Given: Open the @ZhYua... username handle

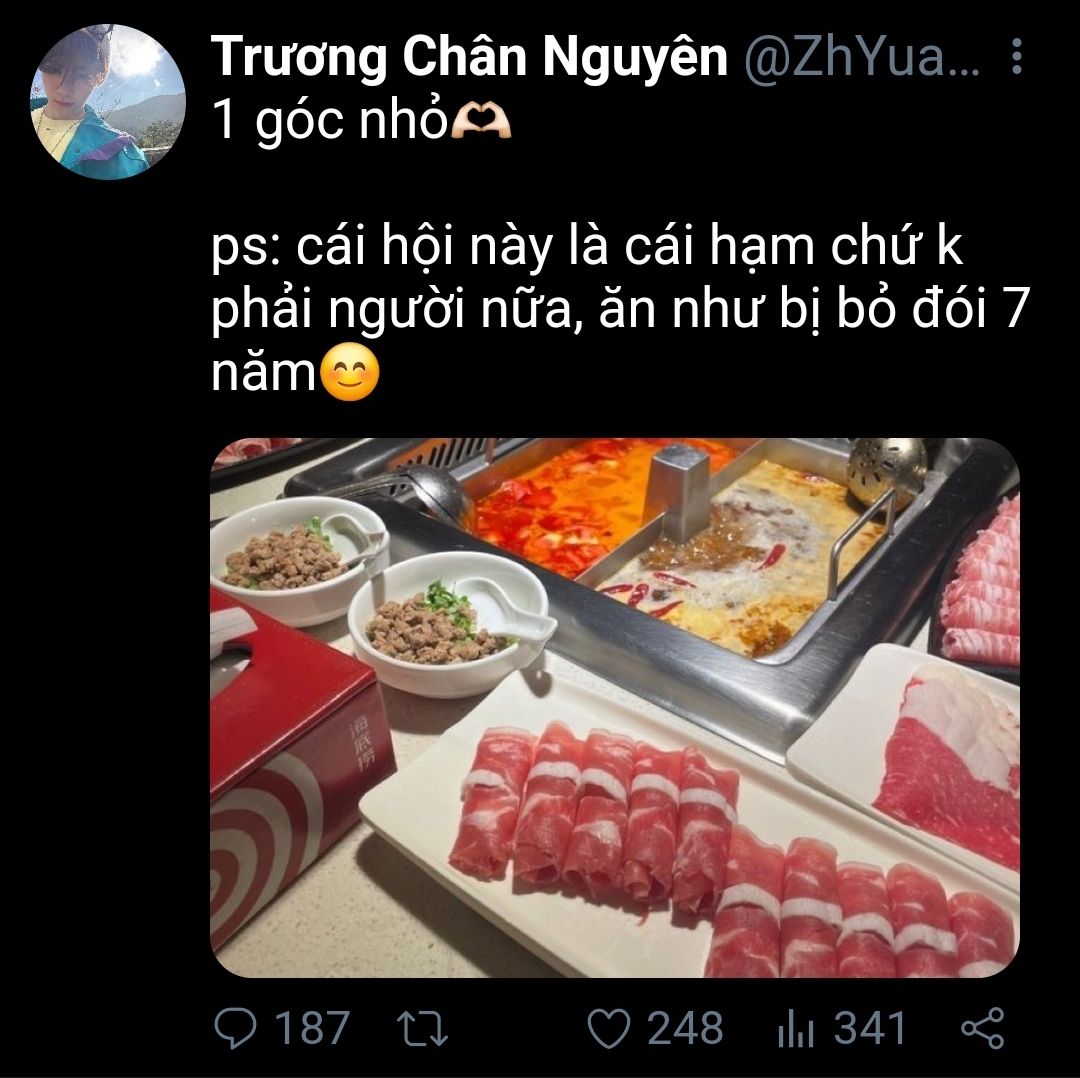Looking at the screenshot, I should point(862,58).
